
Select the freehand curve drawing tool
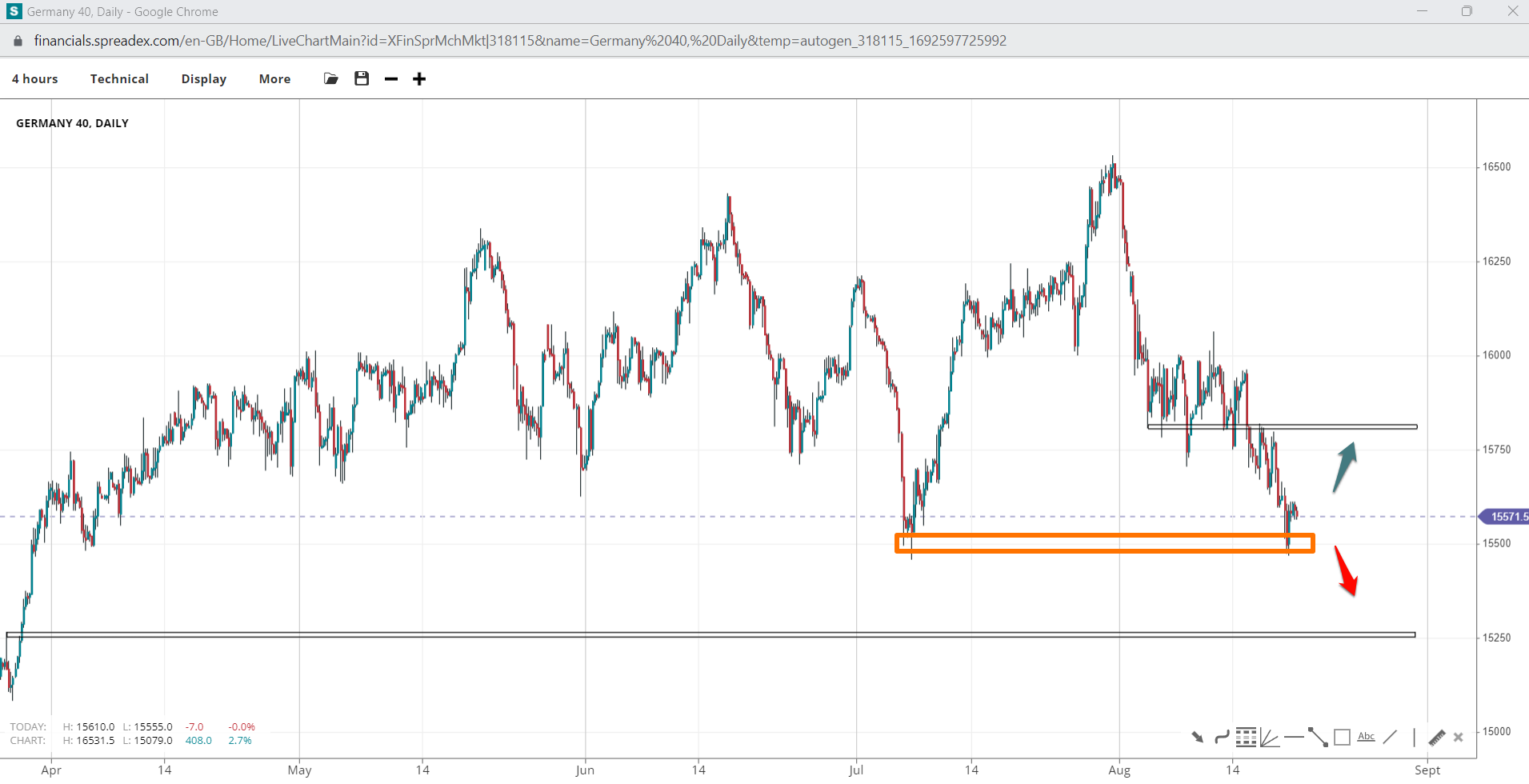1222,737
